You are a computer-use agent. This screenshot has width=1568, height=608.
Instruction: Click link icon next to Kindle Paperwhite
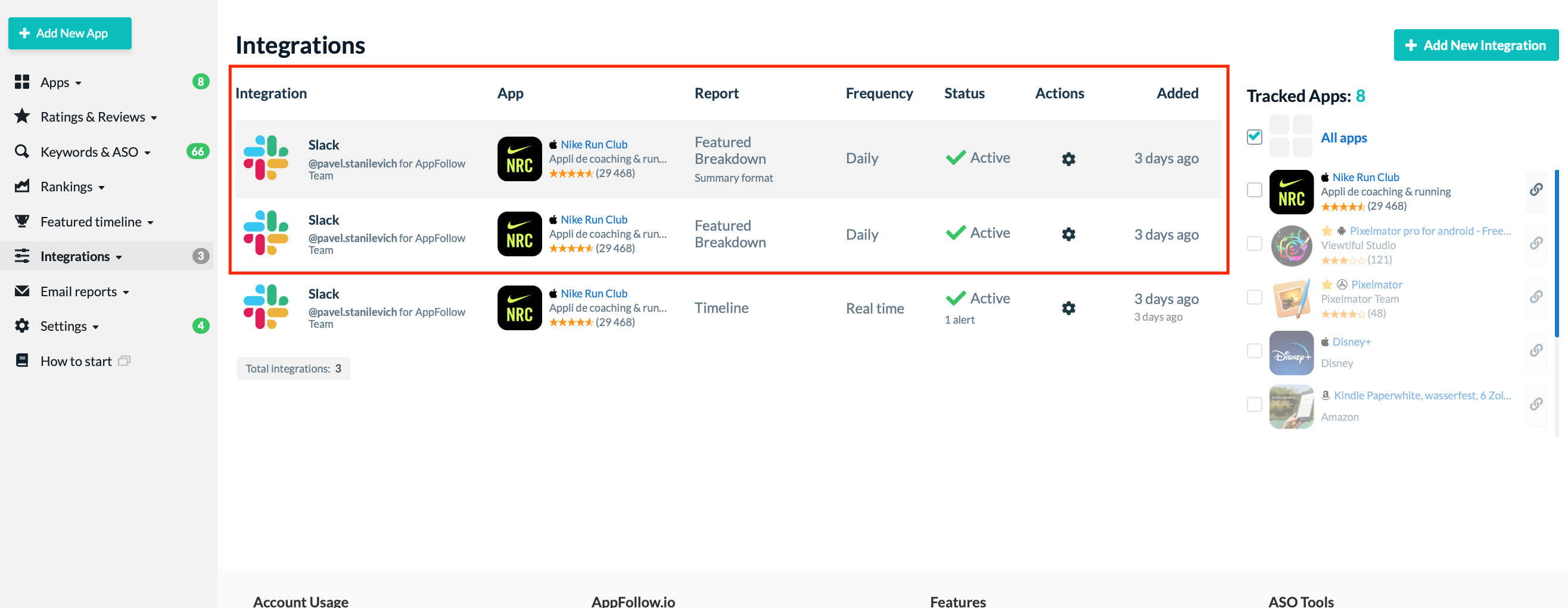pos(1536,404)
